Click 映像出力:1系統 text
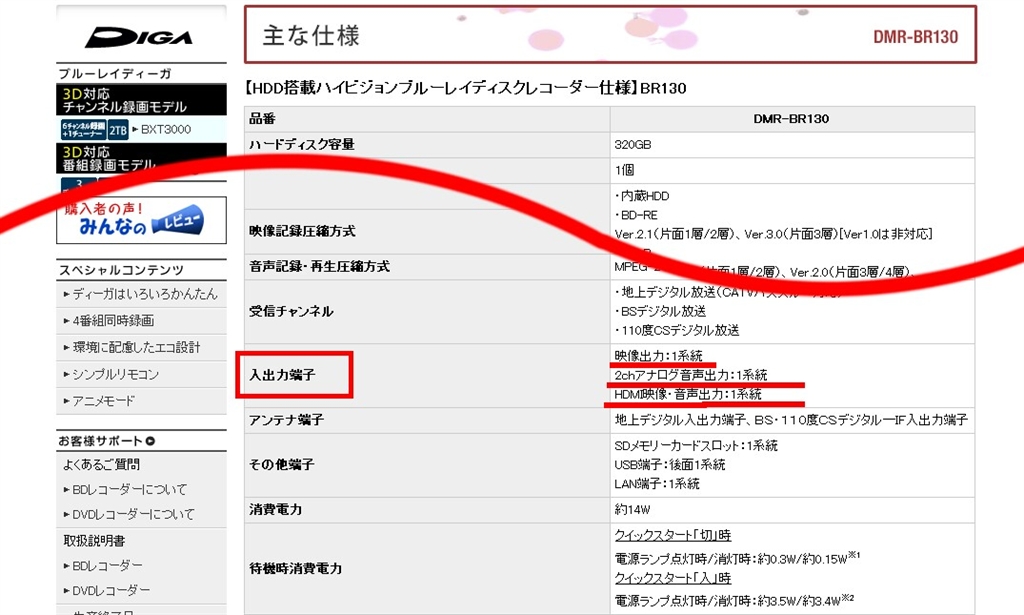Image resolution: width=1024 pixels, height=615 pixels. pyautogui.click(x=658, y=356)
